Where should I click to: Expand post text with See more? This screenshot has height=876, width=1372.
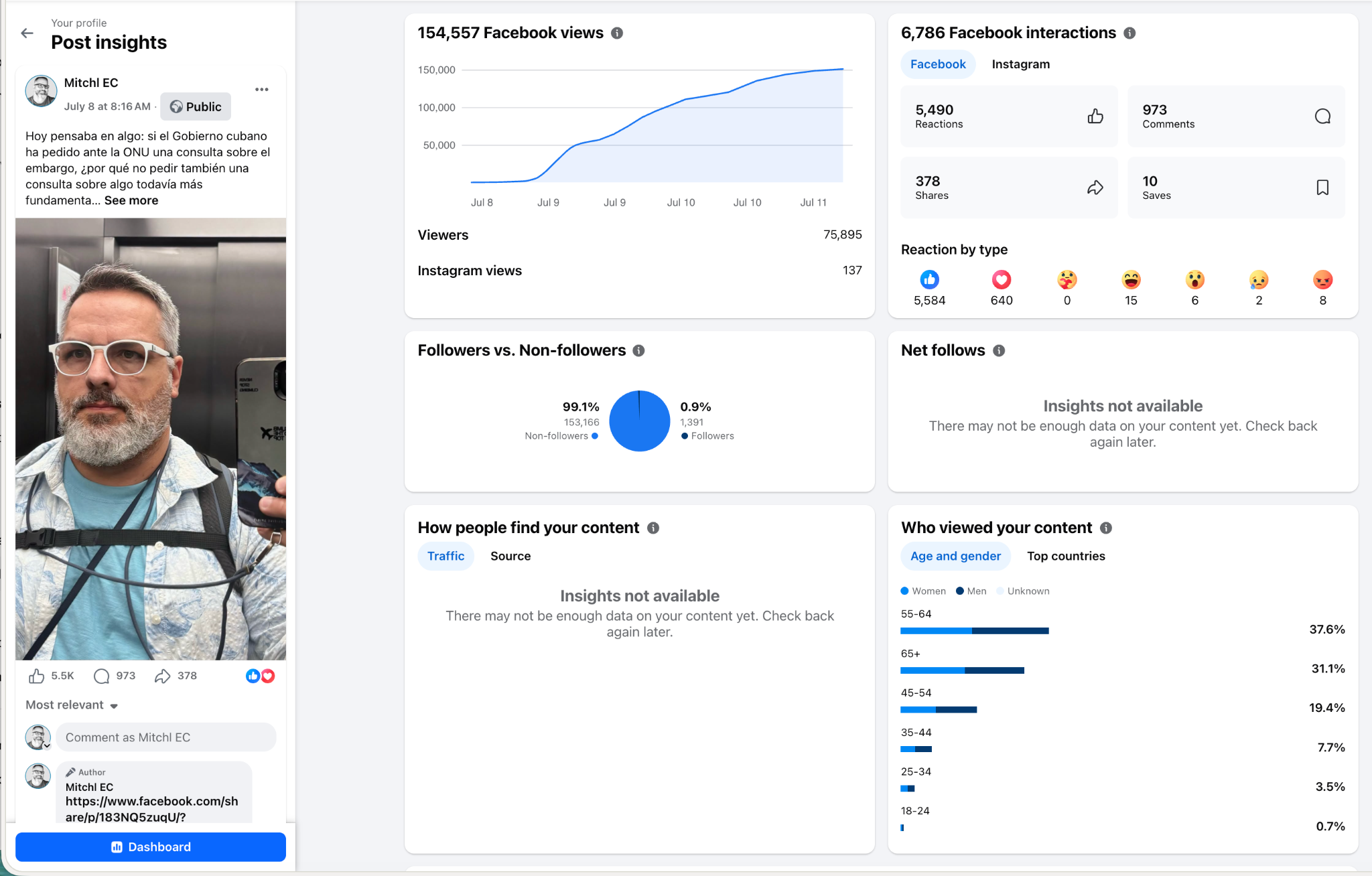pos(131,200)
